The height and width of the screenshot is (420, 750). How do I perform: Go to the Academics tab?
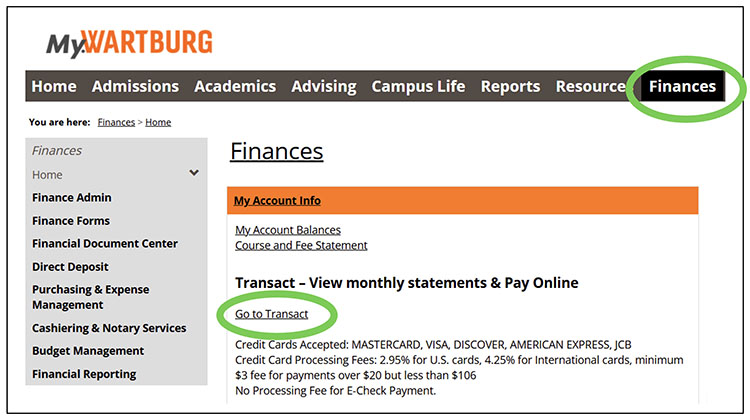[x=235, y=86]
